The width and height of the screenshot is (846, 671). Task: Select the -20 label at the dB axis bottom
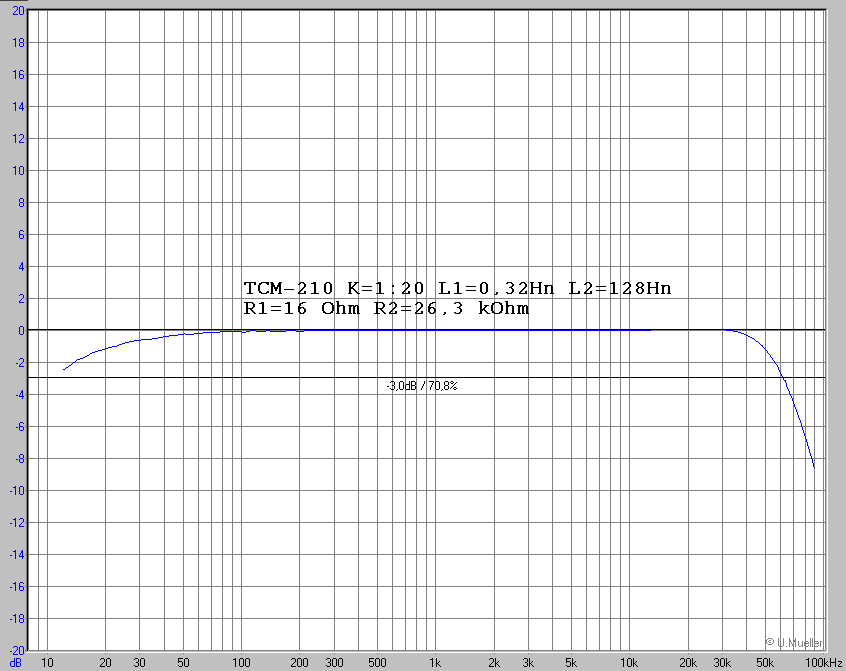tap(17, 651)
